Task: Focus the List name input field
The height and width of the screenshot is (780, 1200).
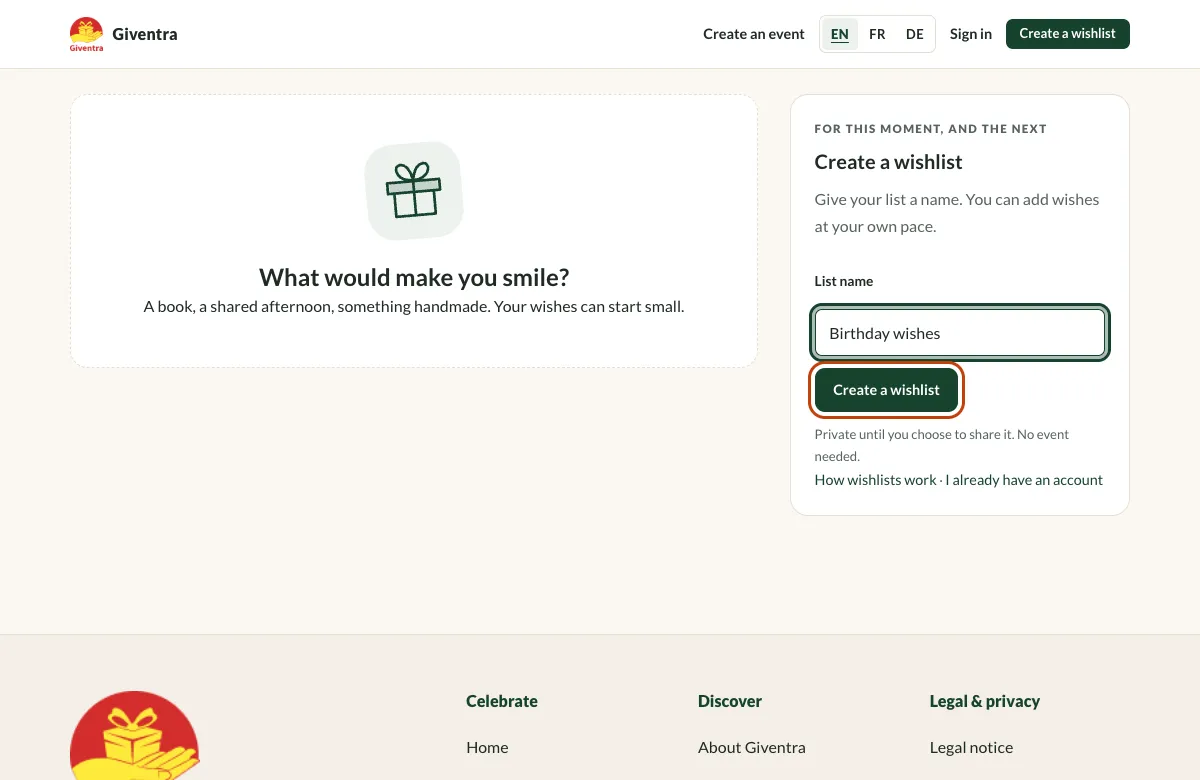Action: click(960, 333)
